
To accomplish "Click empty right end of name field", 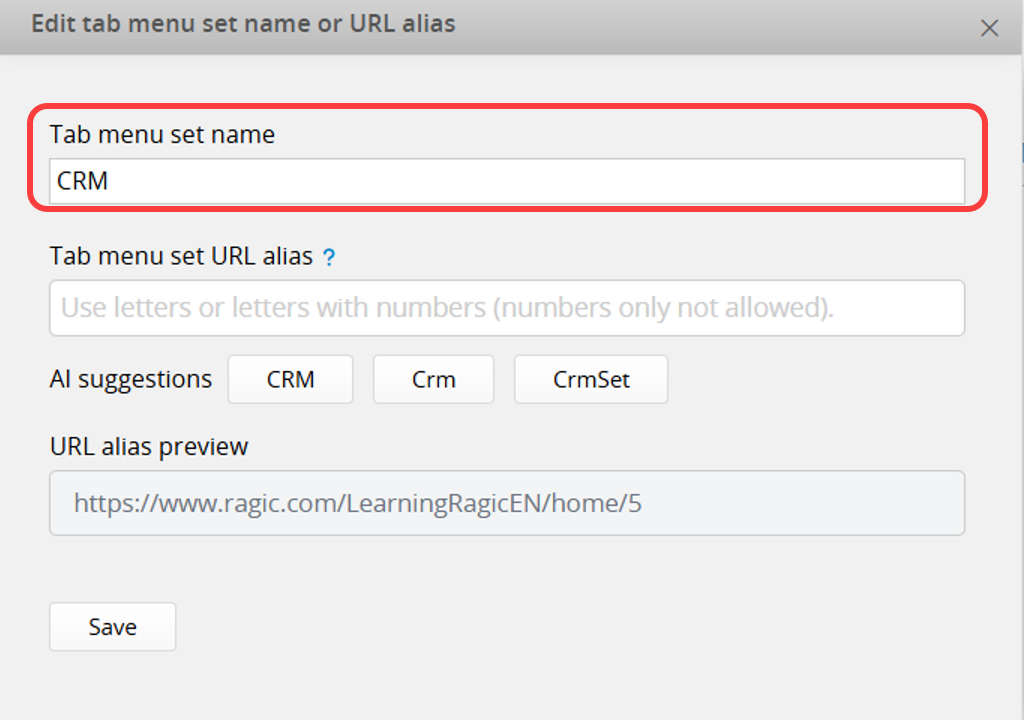I will [x=900, y=182].
